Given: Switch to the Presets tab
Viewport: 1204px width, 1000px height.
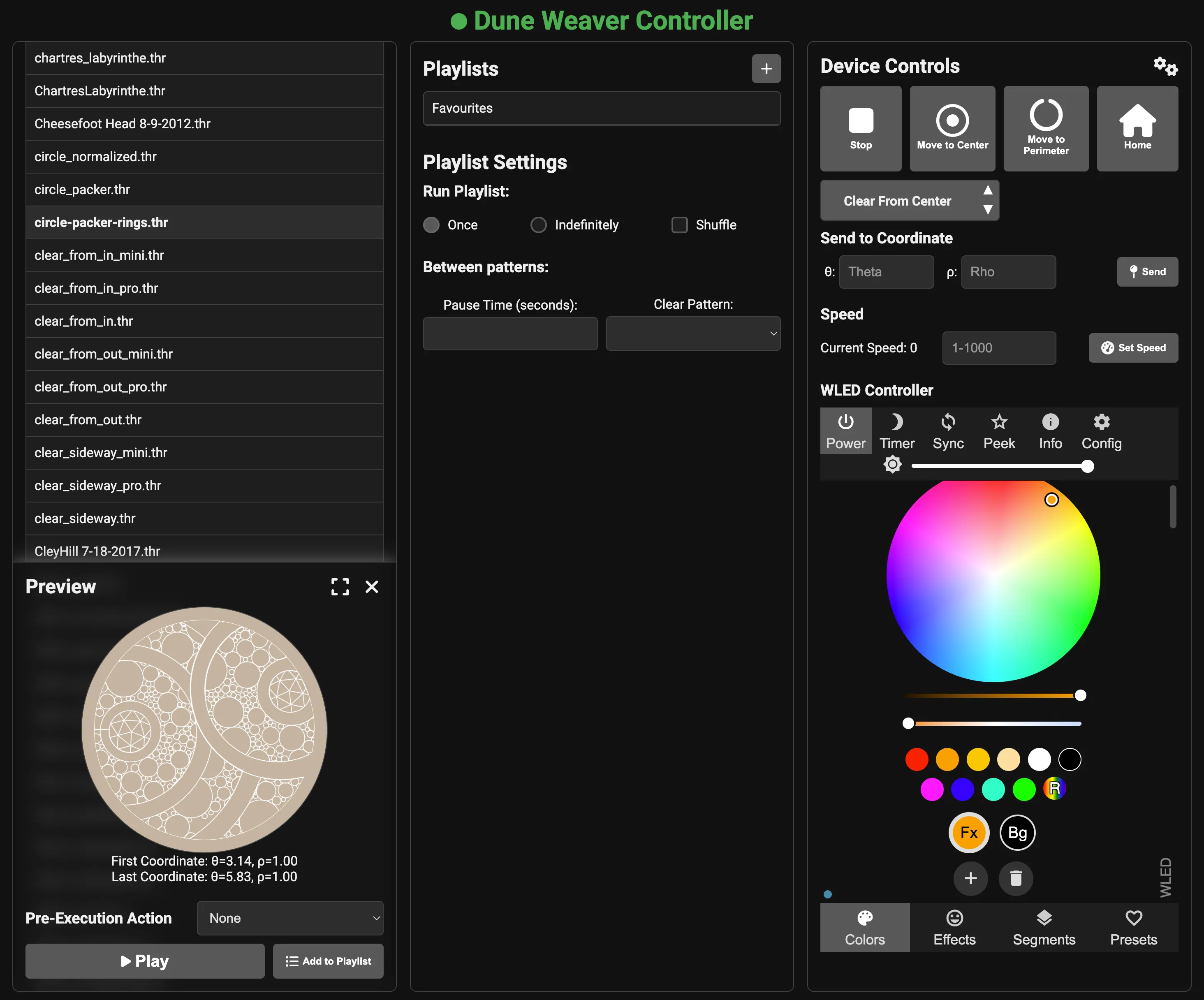Looking at the screenshot, I should point(1134,928).
